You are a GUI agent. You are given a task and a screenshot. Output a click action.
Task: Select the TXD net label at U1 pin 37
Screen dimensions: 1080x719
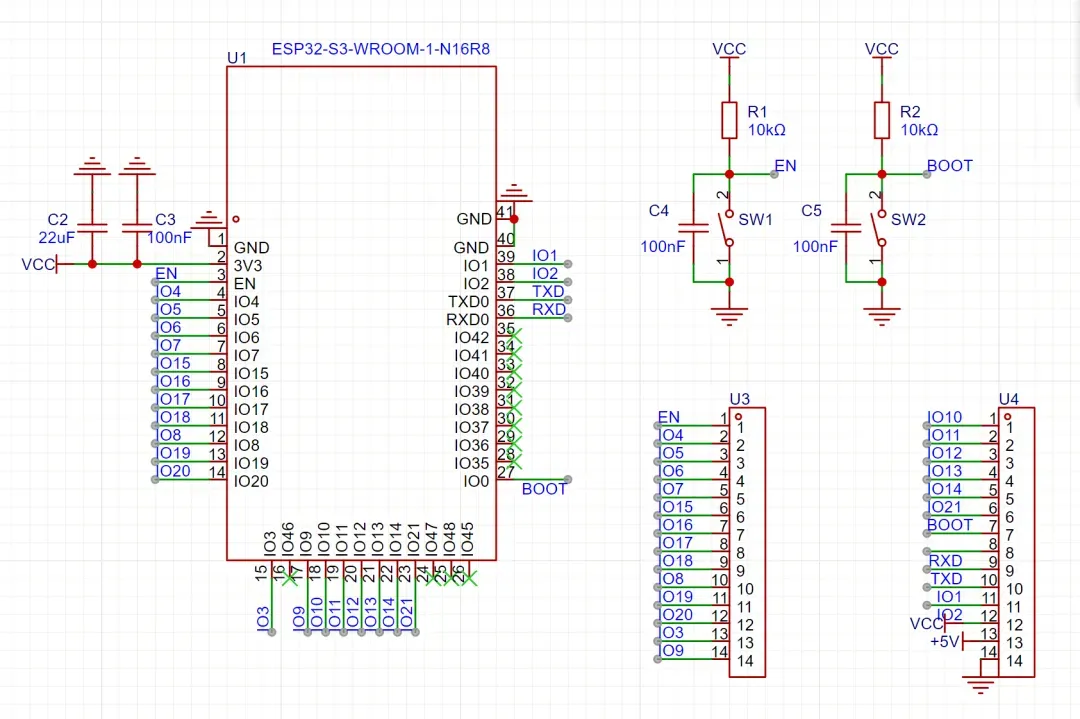click(548, 291)
